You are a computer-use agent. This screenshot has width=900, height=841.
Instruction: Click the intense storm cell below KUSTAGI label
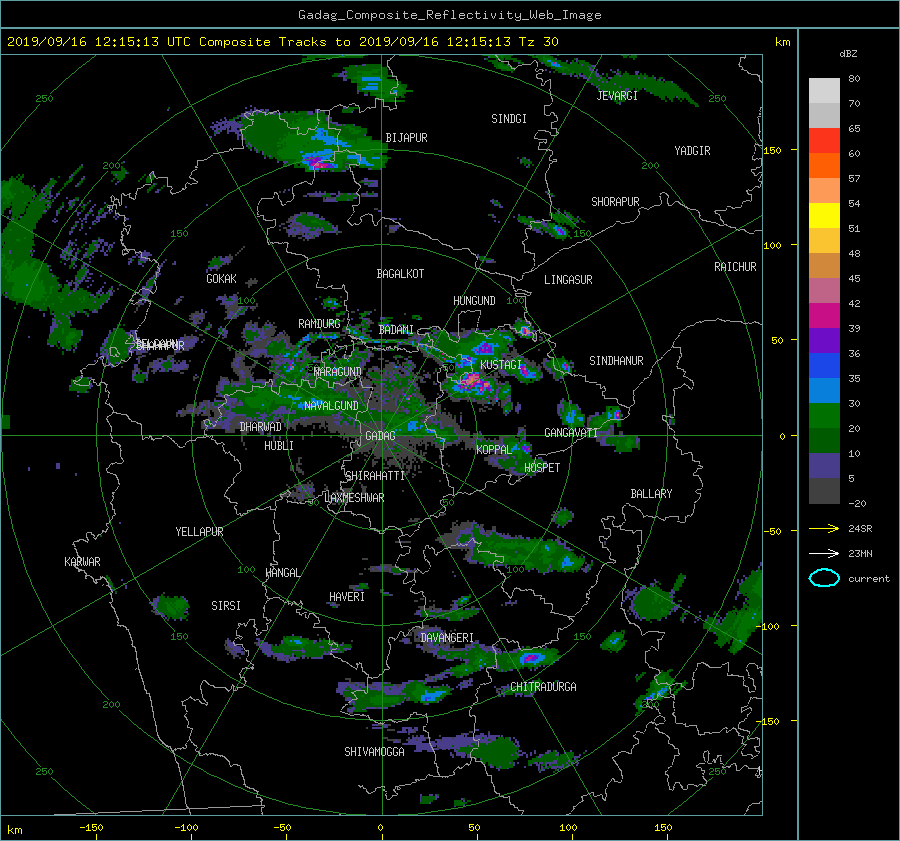pyautogui.click(x=472, y=381)
